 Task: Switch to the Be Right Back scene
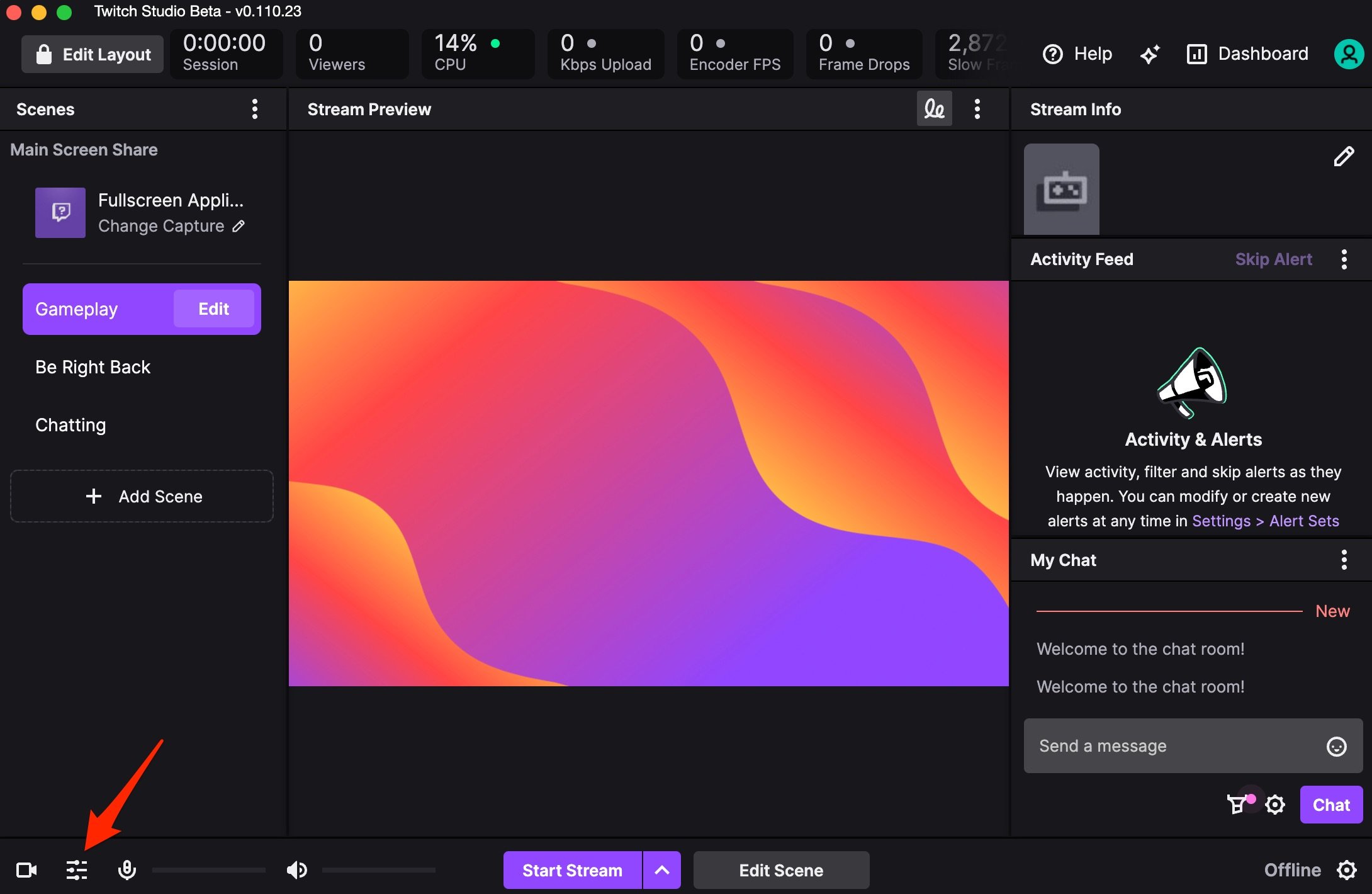coord(93,366)
